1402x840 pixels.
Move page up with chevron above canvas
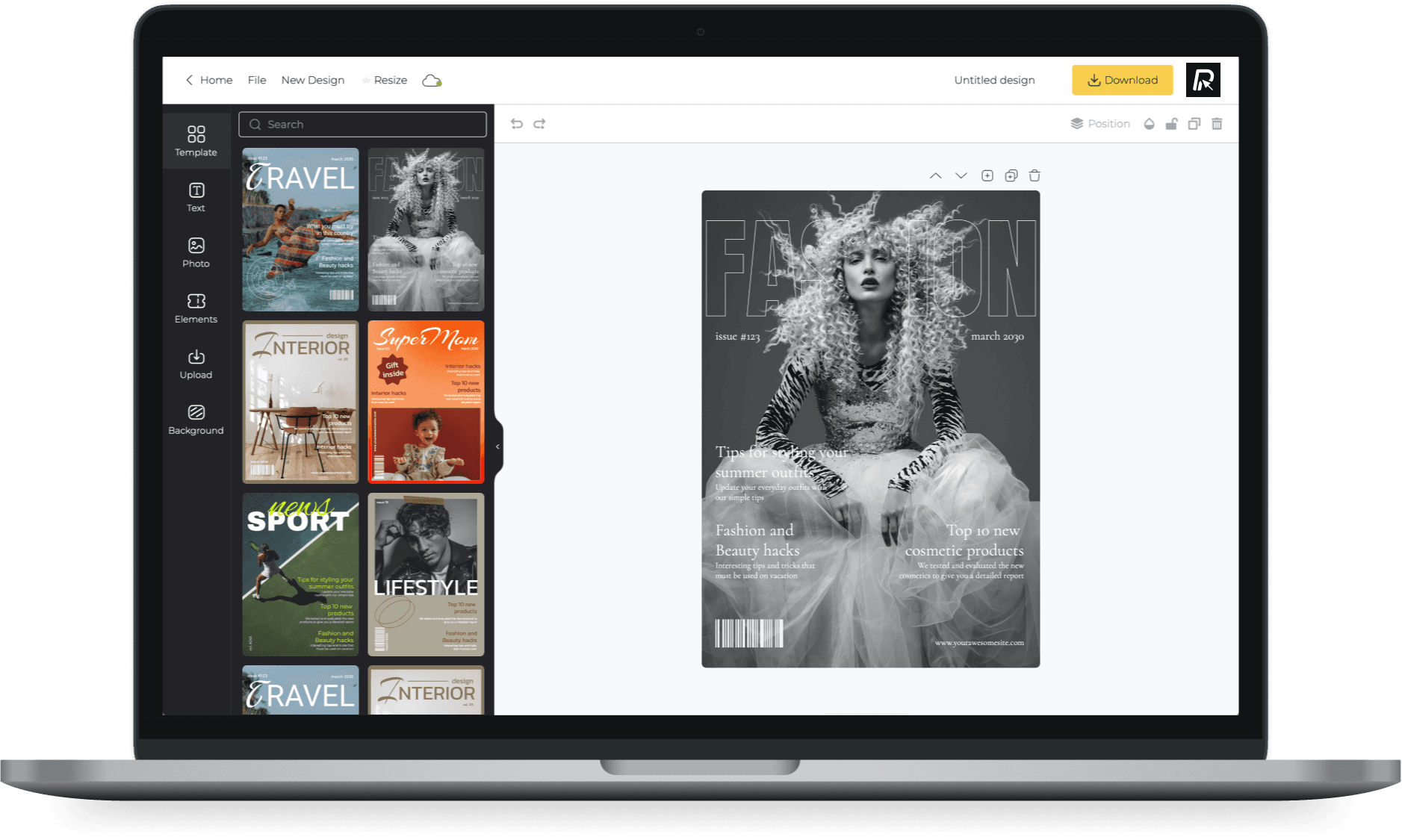tap(935, 176)
